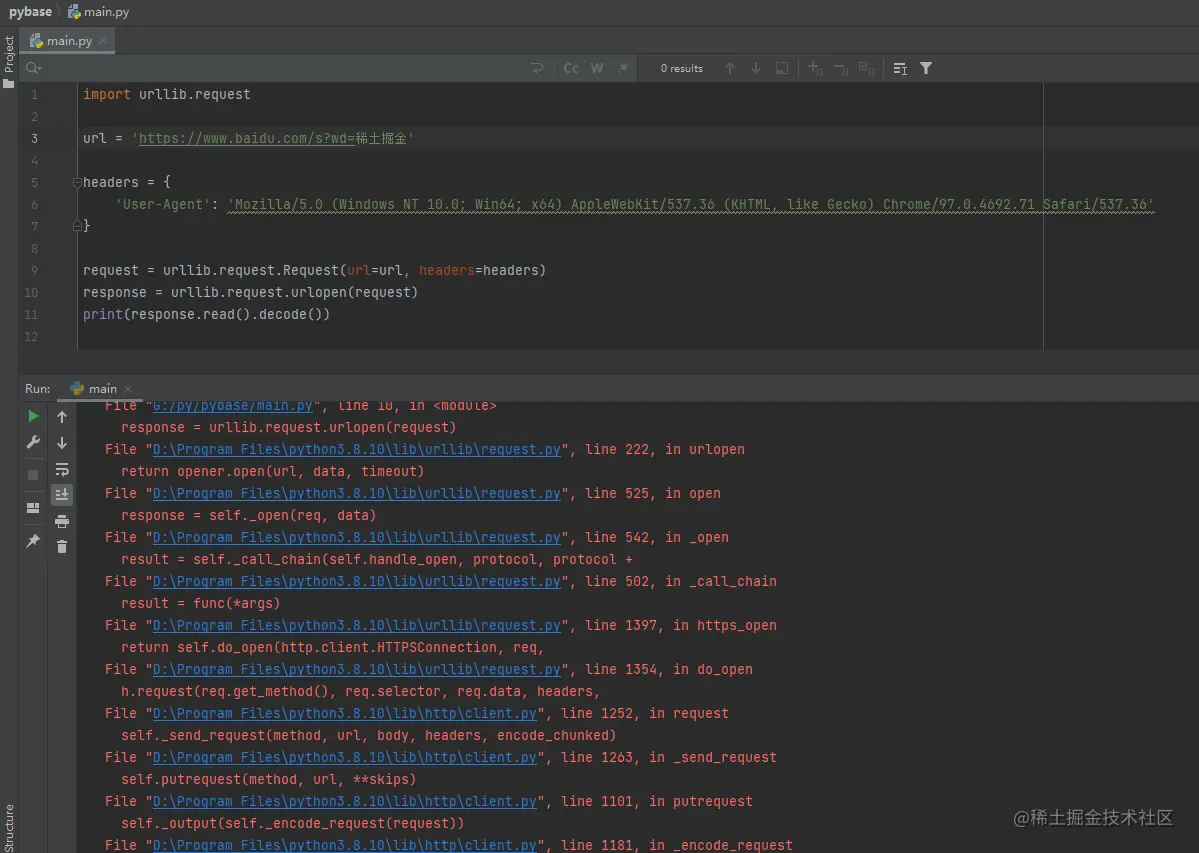This screenshot has width=1199, height=853.
Task: Go to previous search occurrence
Action: point(730,68)
